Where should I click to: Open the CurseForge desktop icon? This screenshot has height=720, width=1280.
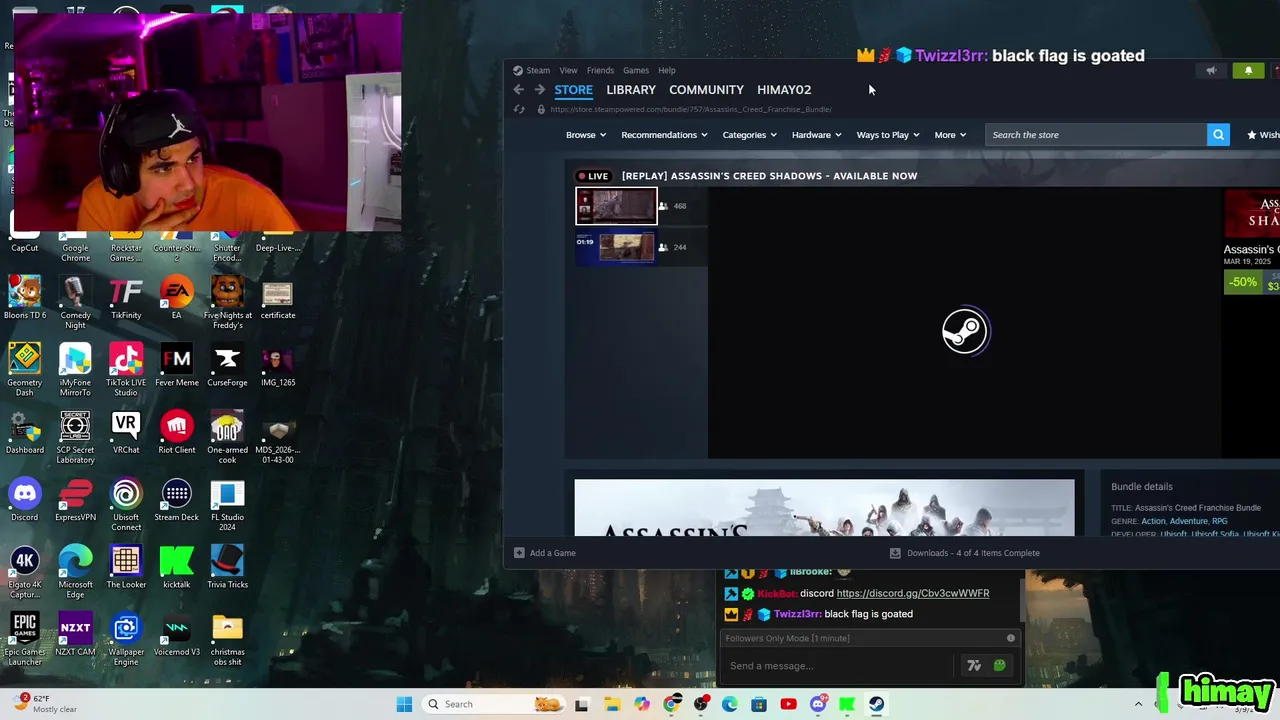click(x=227, y=366)
